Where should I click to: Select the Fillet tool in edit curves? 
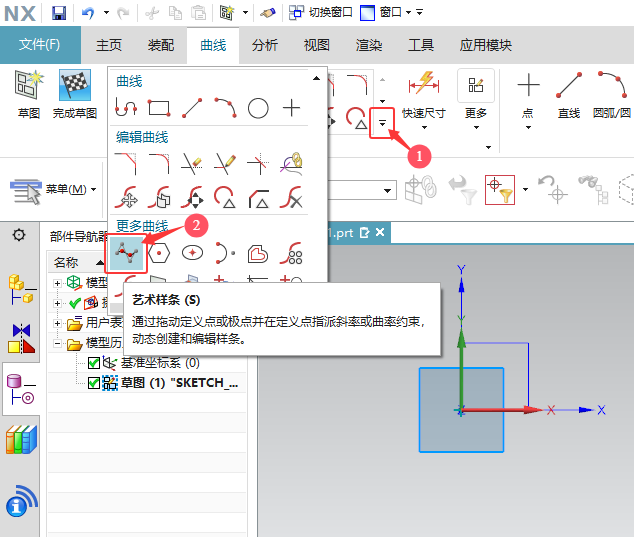point(159,164)
